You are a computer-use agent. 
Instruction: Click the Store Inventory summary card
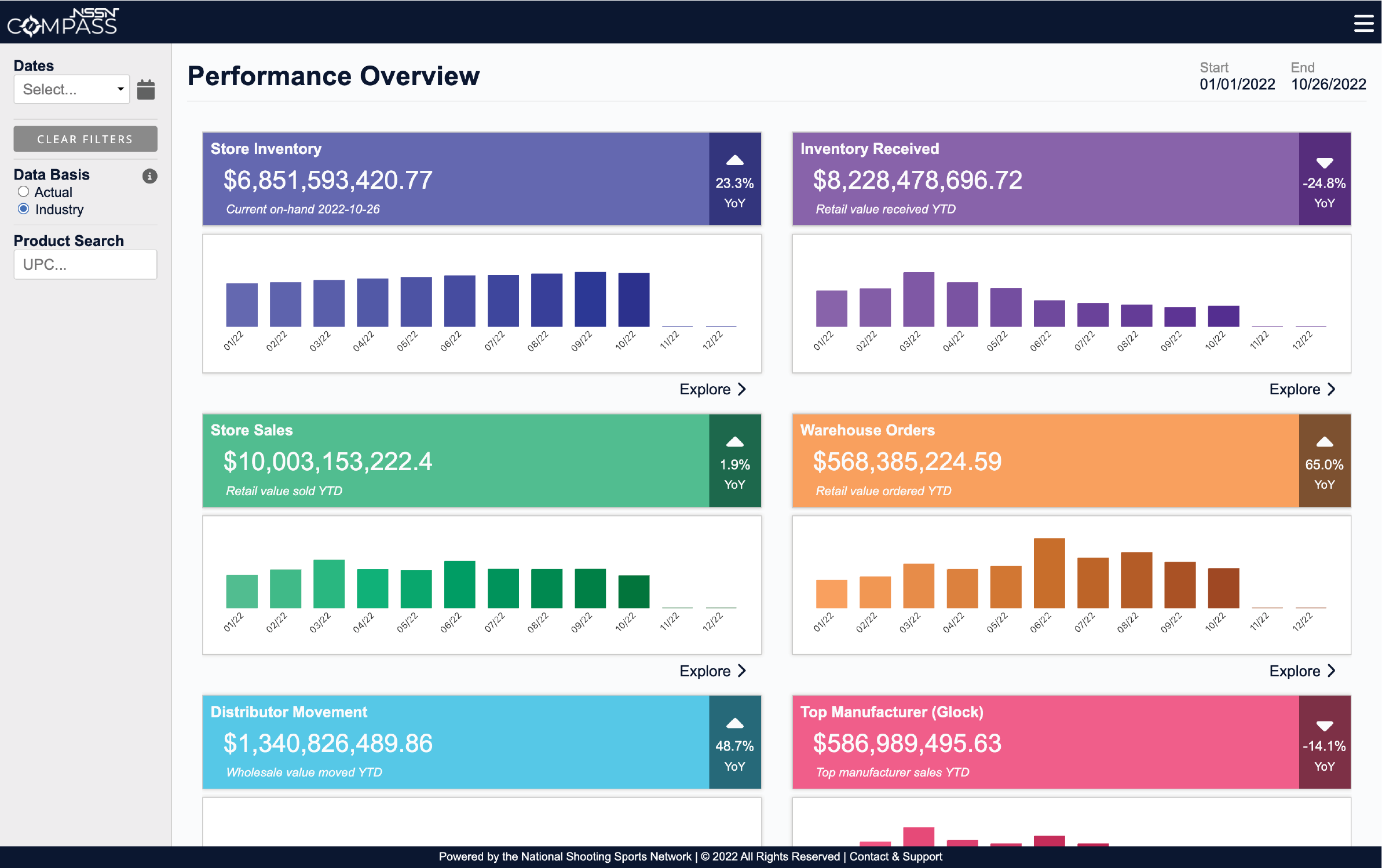(x=481, y=179)
